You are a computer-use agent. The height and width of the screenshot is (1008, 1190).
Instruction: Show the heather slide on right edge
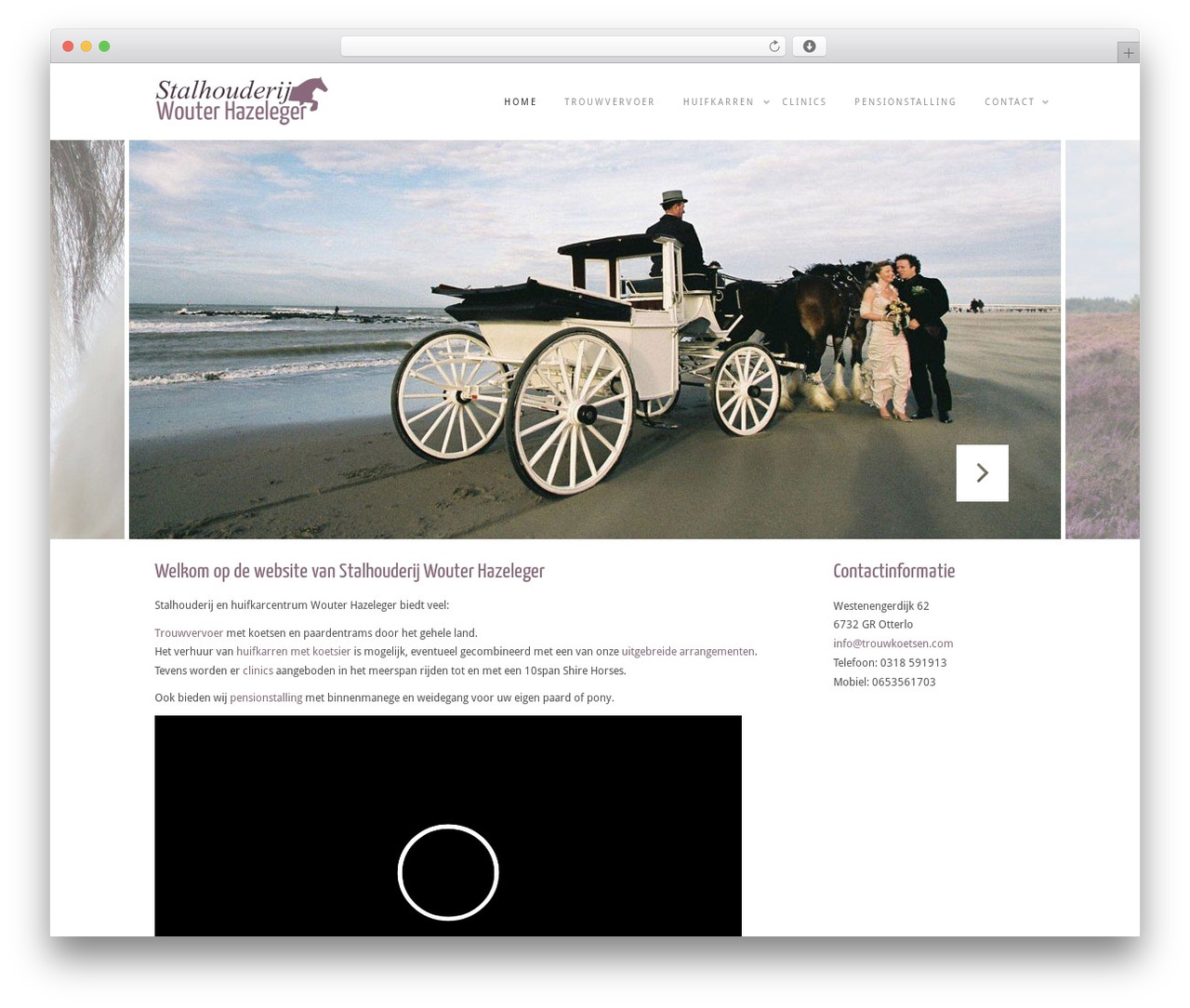point(1102,339)
